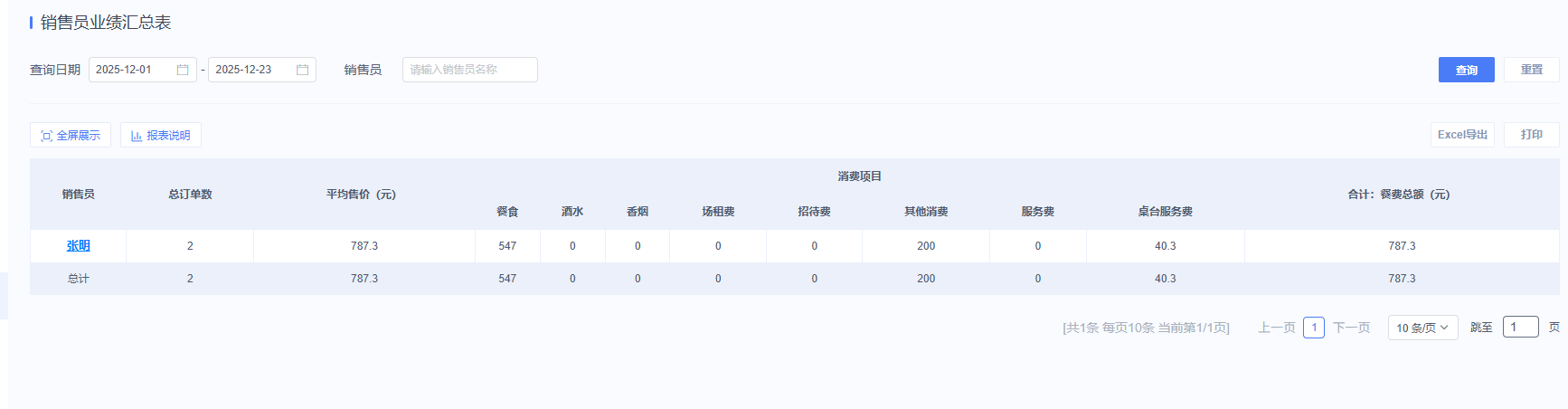This screenshot has height=409, width=1568.
Task: Export table with Excel导出 button
Action: point(1462,135)
